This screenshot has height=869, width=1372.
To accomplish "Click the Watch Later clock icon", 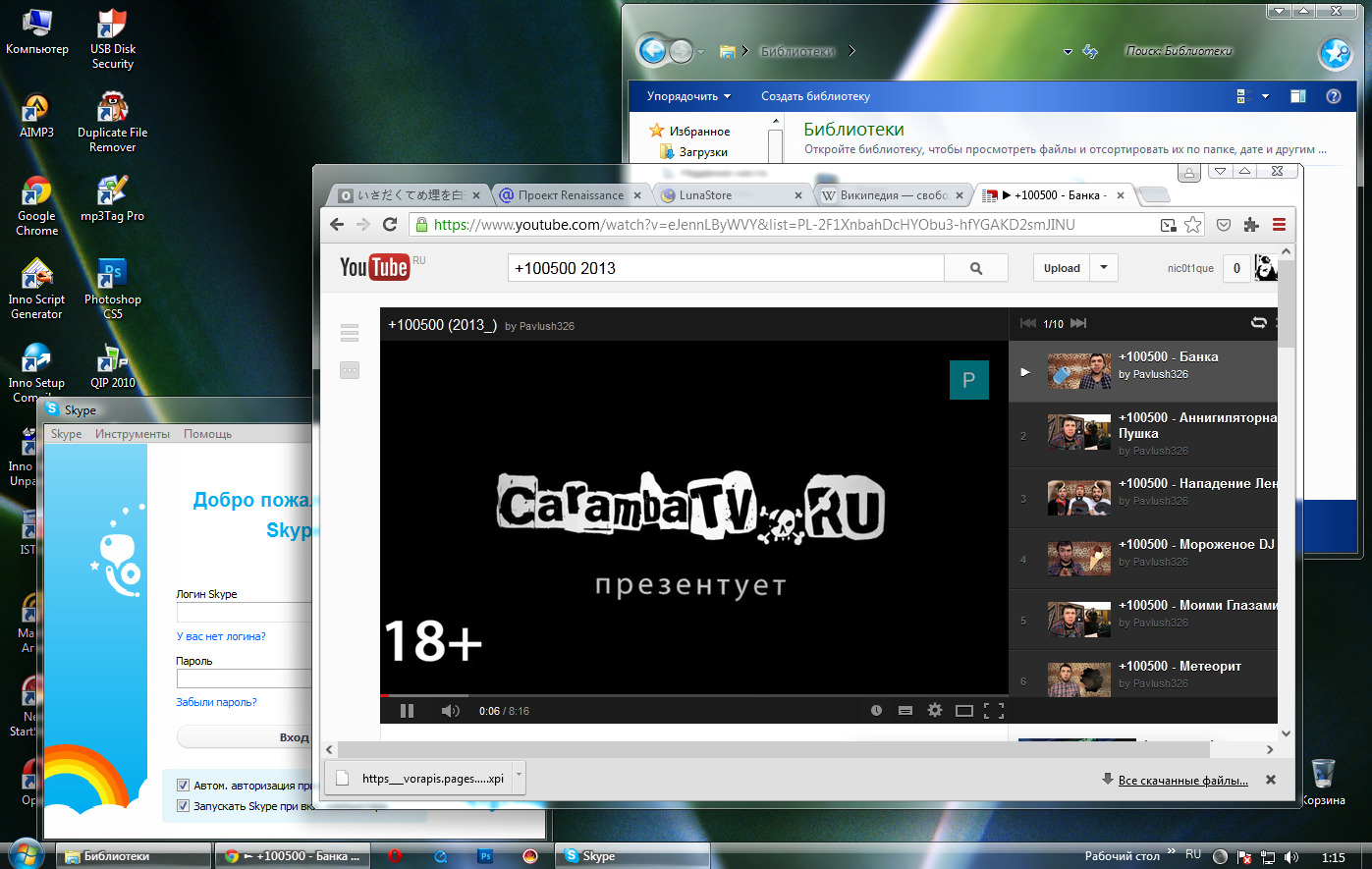I will pos(876,711).
